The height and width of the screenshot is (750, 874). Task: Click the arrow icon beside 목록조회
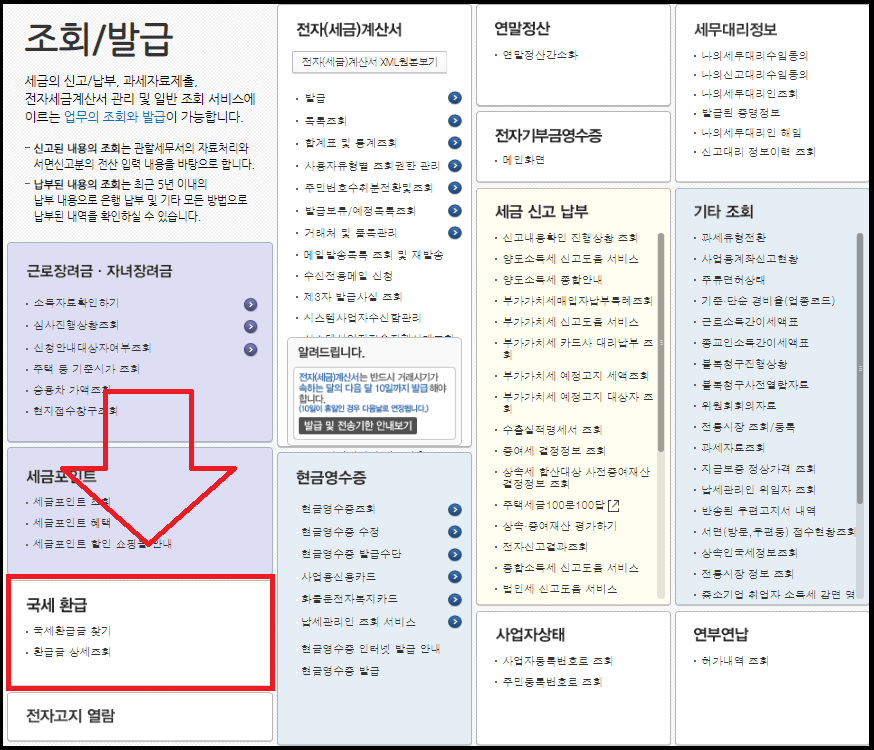click(455, 120)
